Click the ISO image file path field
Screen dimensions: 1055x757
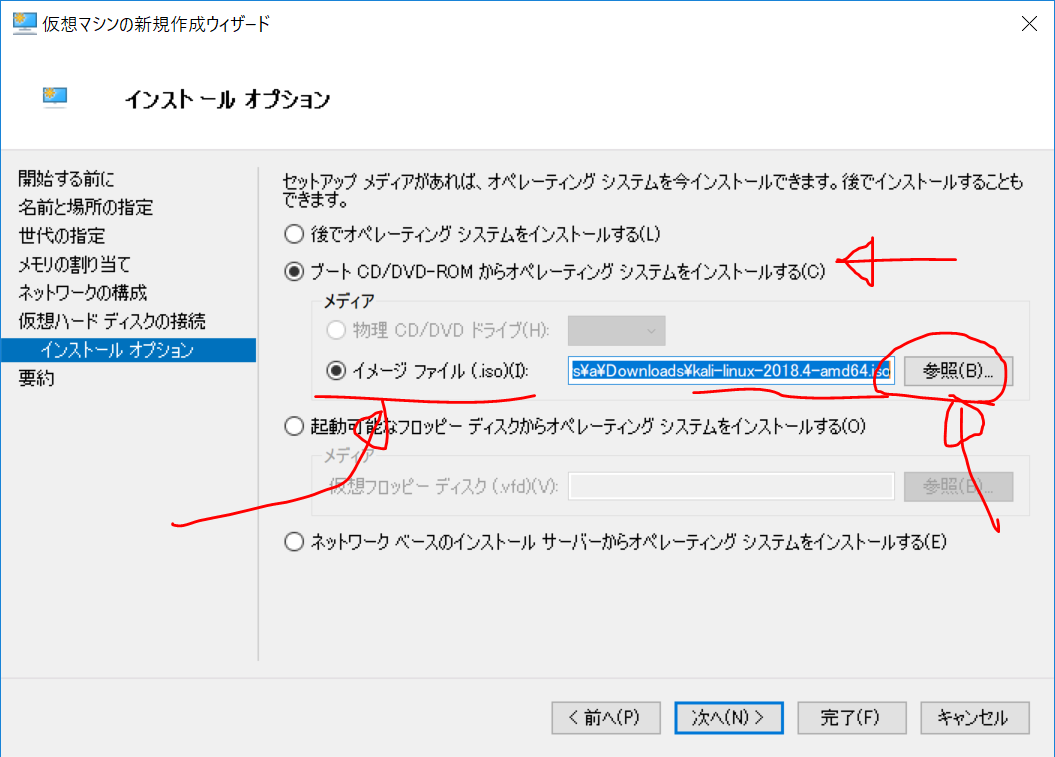(730, 371)
